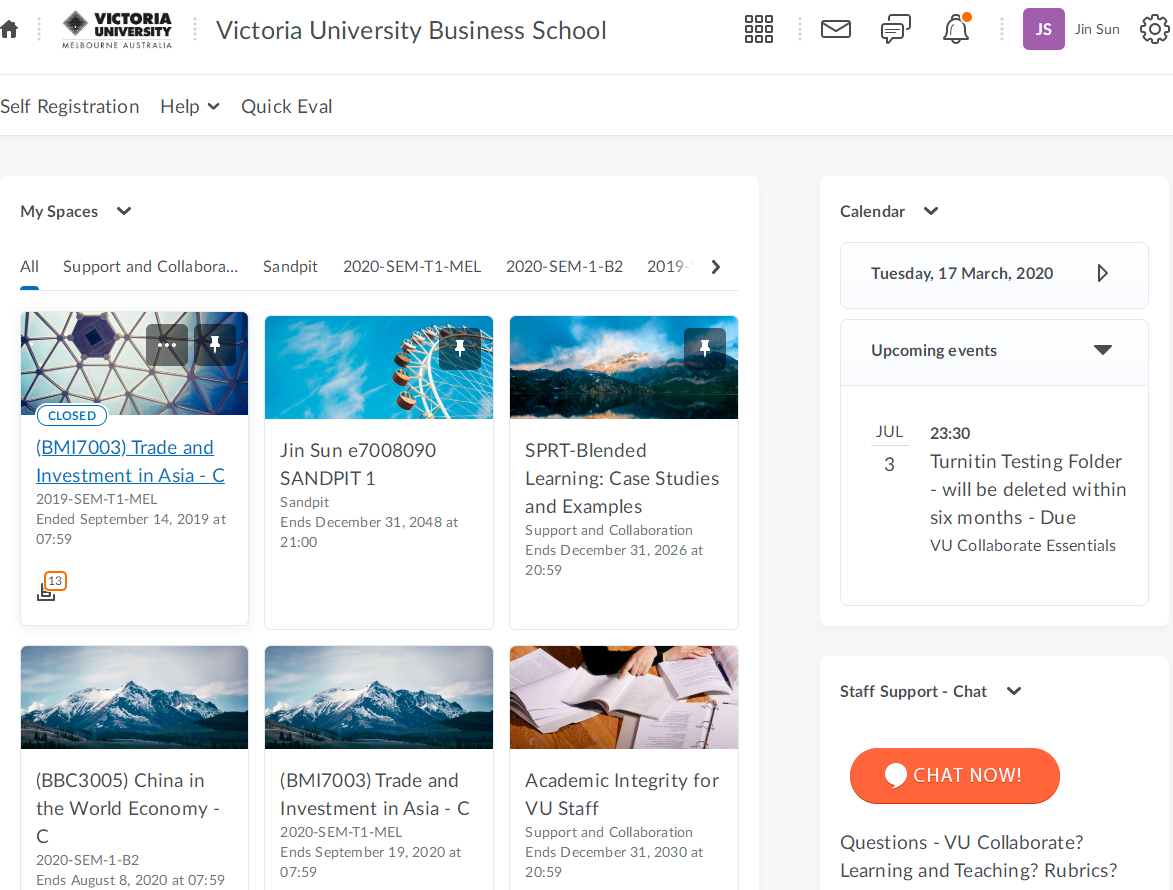Open the Academic Integrity course thumbnail

tap(623, 697)
